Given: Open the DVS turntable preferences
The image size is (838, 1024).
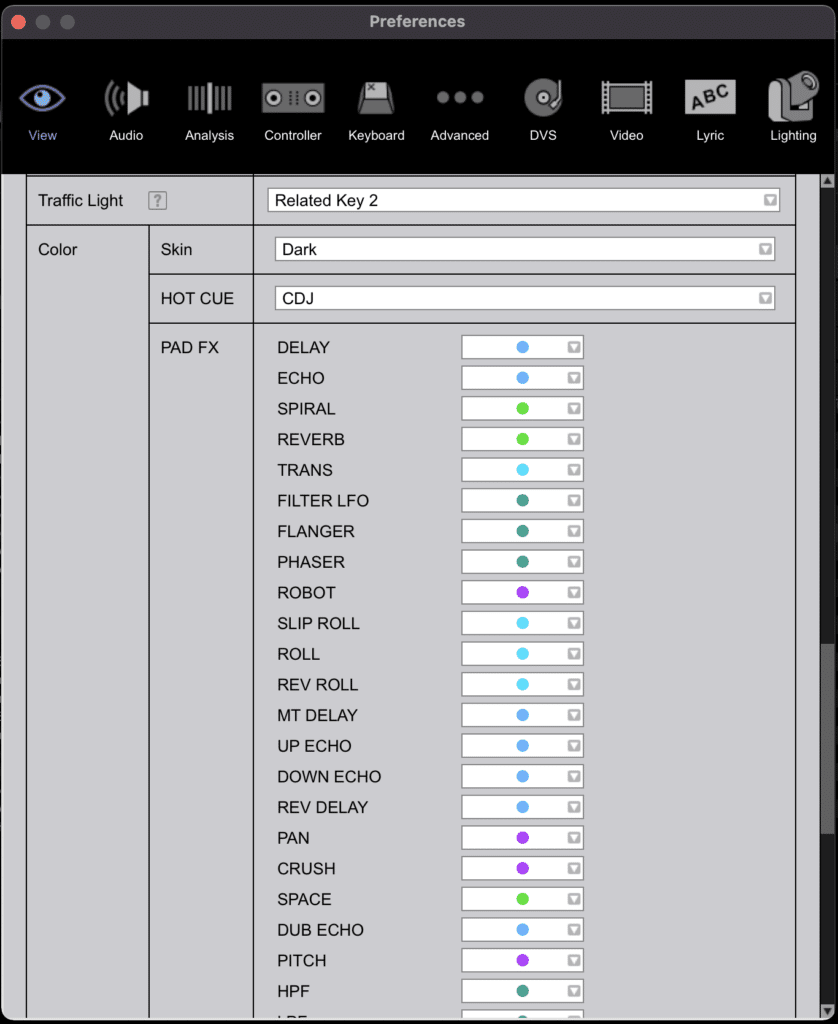Looking at the screenshot, I should 543,109.
